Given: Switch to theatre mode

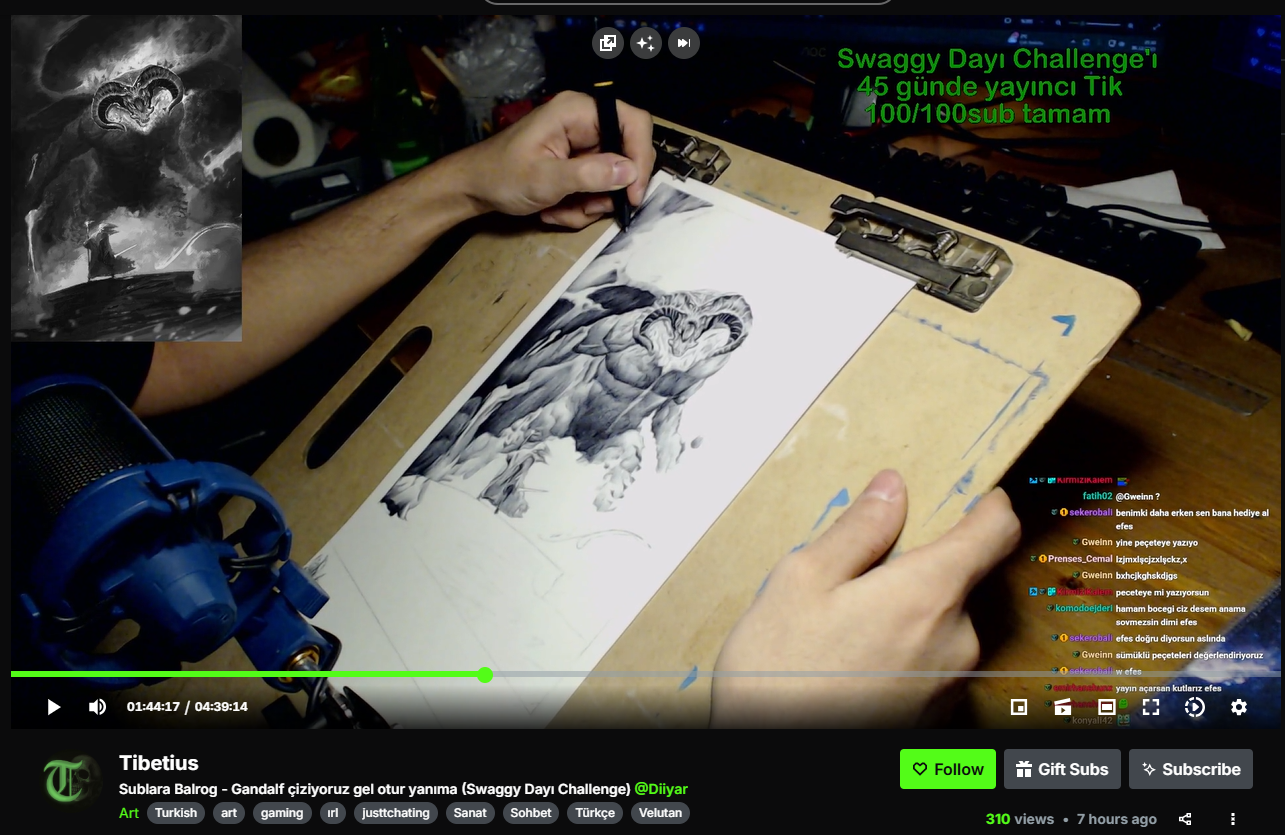Looking at the screenshot, I should coord(1107,707).
